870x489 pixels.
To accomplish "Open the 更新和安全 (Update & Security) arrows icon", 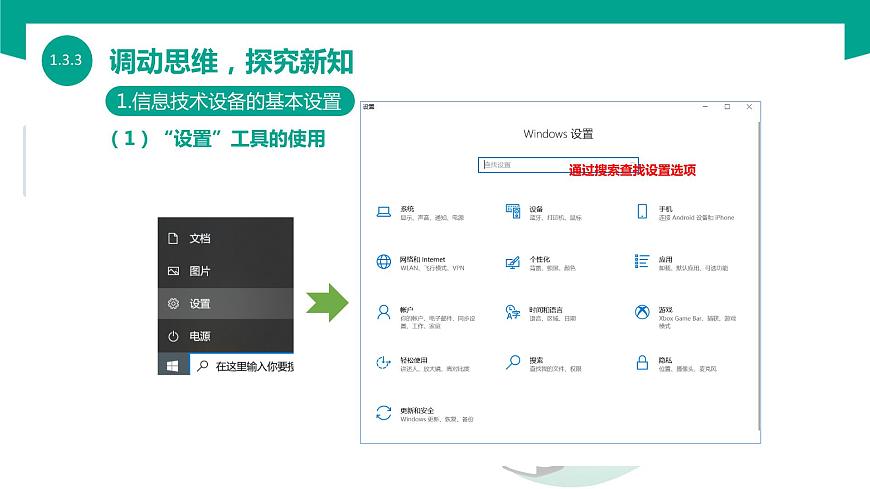I will coord(383,413).
